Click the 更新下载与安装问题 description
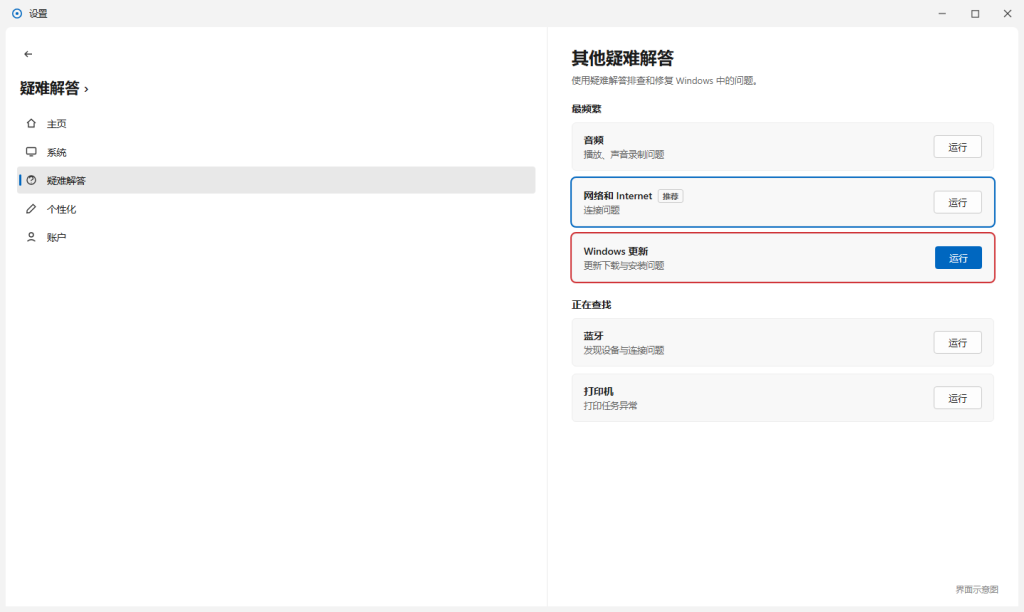The image size is (1024, 612). (x=624, y=266)
